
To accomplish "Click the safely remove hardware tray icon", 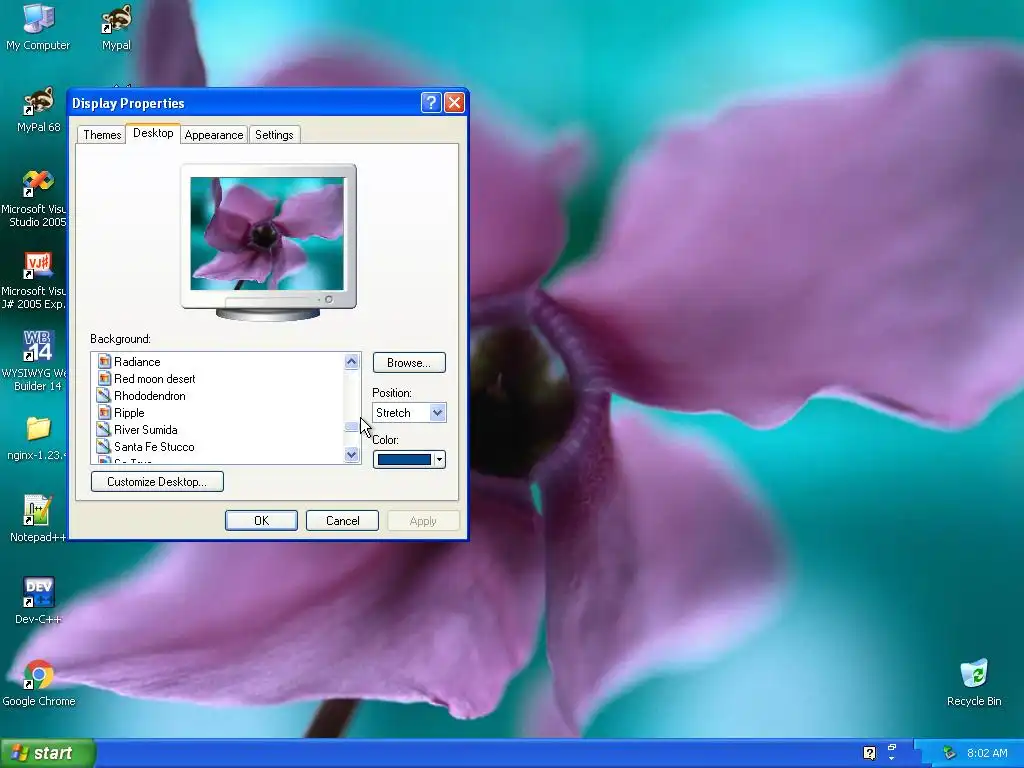I will [x=949, y=753].
